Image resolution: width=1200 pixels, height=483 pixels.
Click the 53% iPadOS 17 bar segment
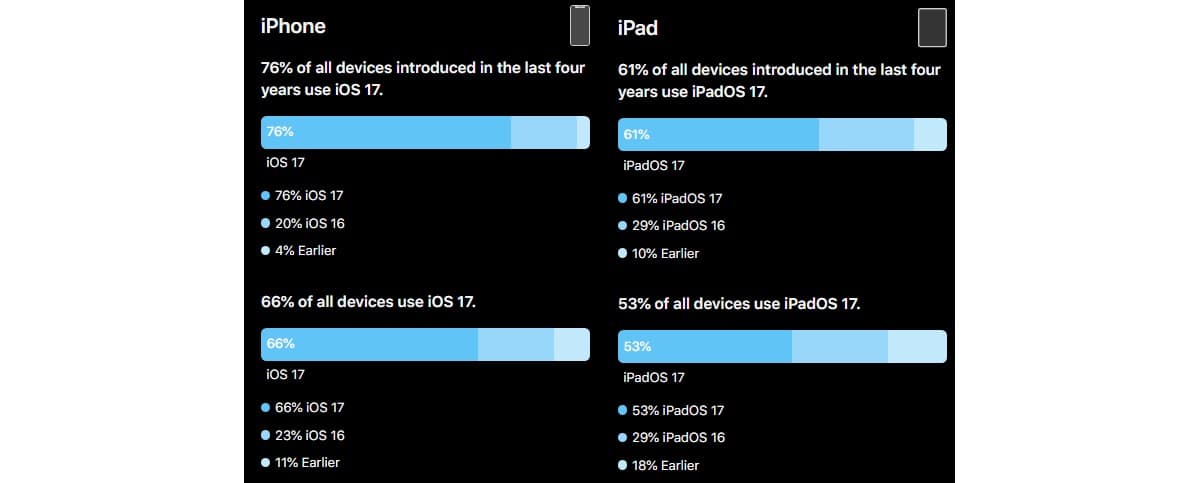coord(705,346)
